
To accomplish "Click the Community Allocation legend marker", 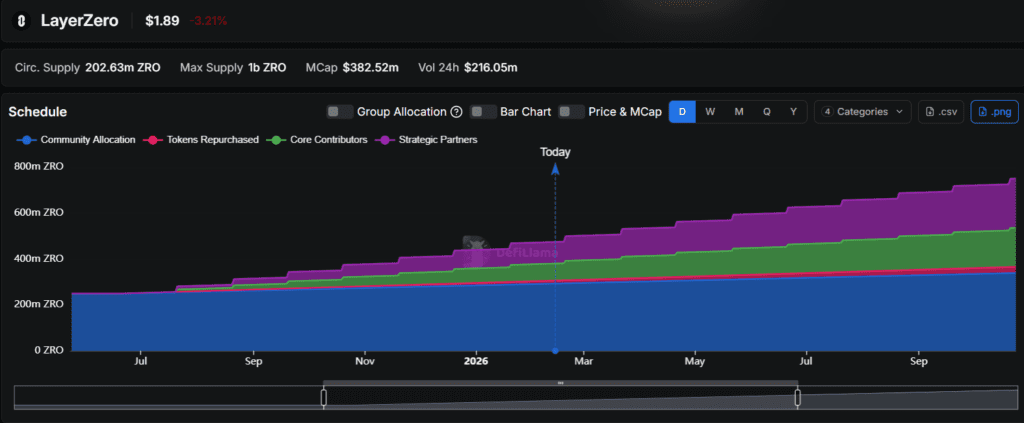I will 27,140.
